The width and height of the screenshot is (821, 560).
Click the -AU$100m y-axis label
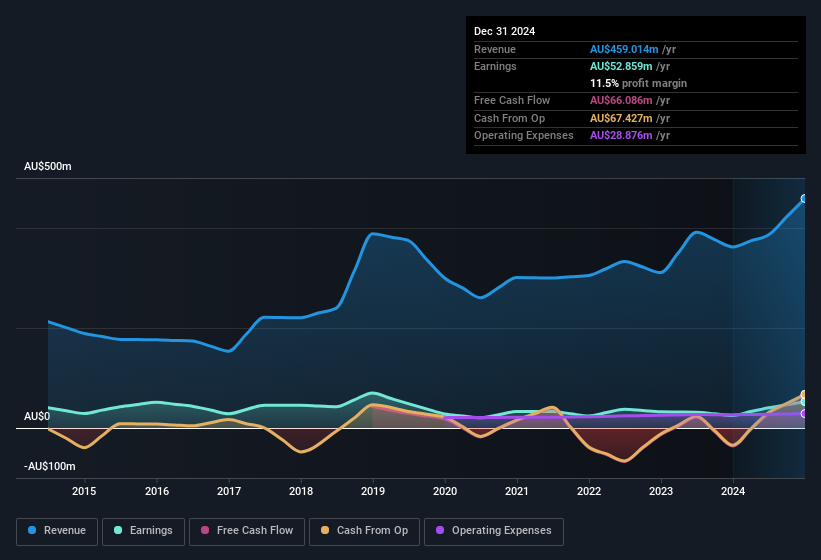[x=50, y=466]
